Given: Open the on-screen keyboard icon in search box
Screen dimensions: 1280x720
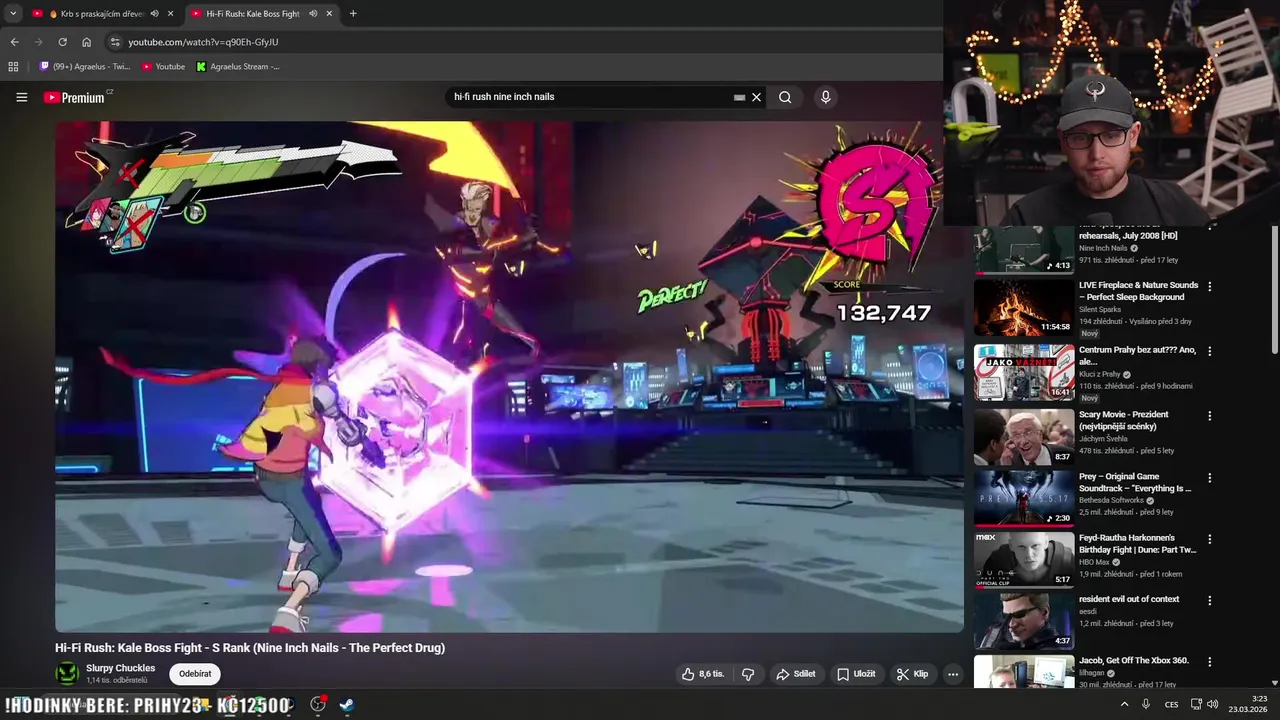Looking at the screenshot, I should pyautogui.click(x=739, y=97).
